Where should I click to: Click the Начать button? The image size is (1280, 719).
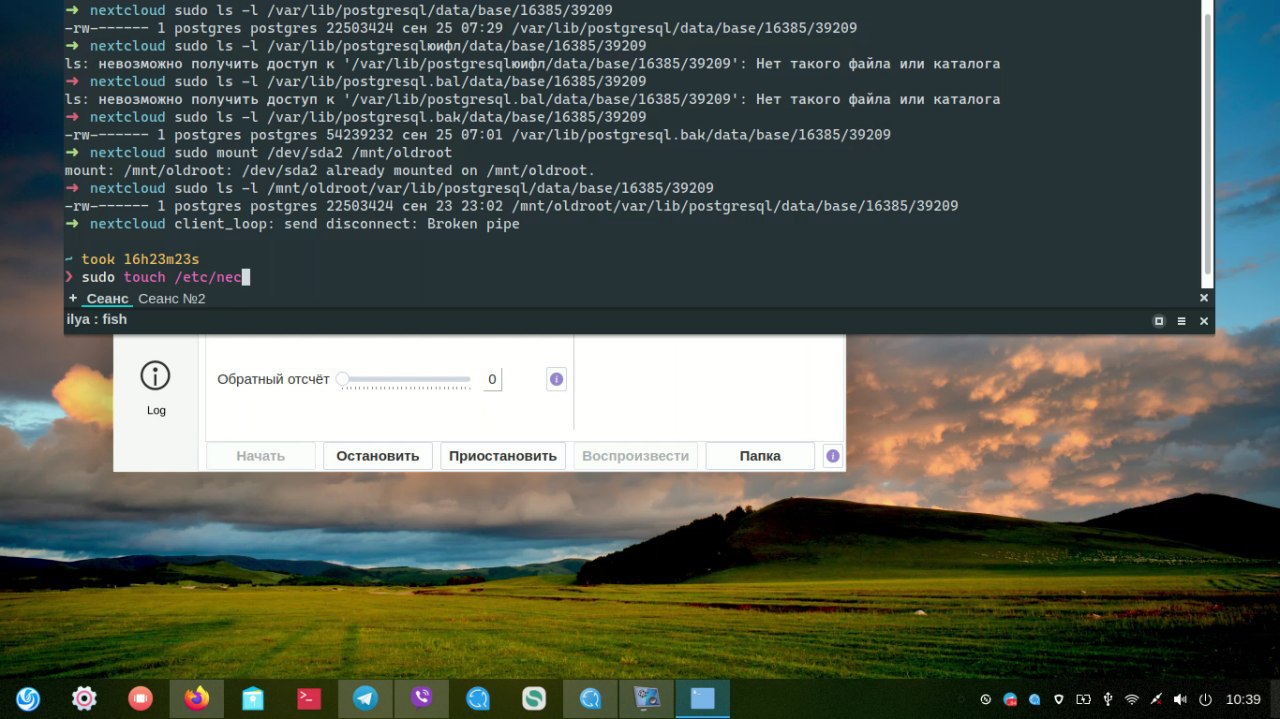point(261,456)
